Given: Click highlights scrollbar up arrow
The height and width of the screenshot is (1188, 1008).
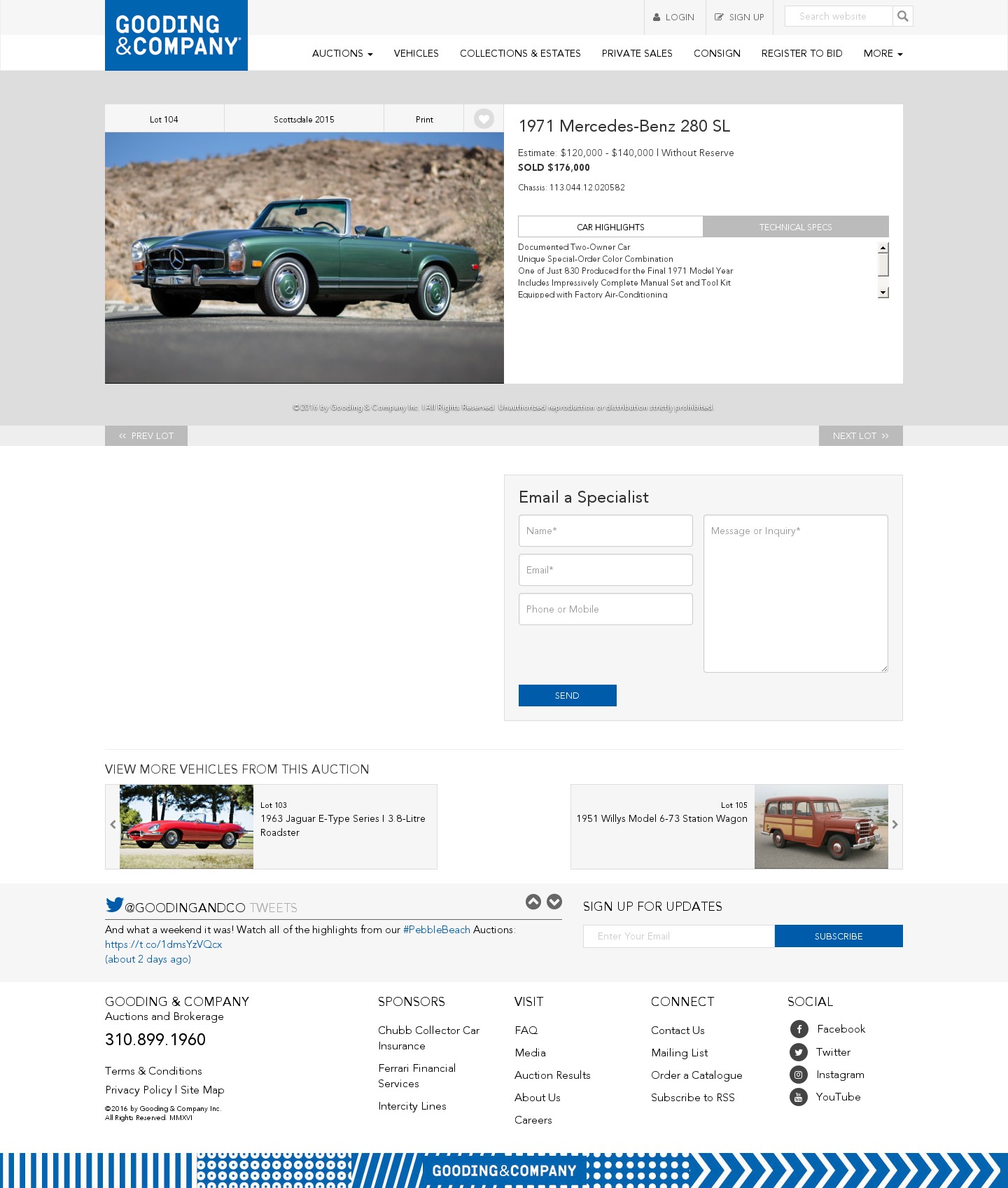Looking at the screenshot, I should [x=883, y=248].
